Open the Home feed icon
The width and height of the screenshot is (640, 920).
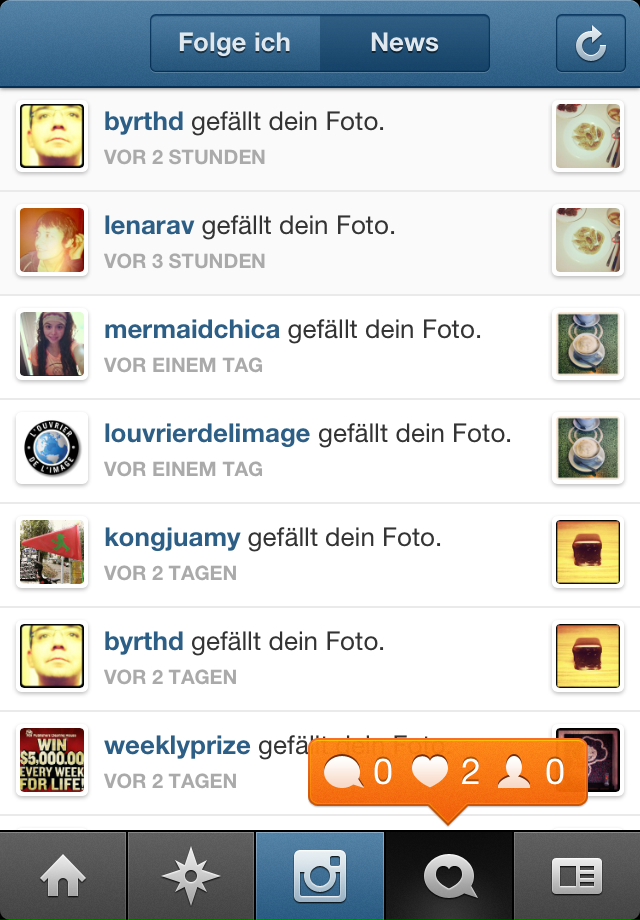(x=63, y=875)
